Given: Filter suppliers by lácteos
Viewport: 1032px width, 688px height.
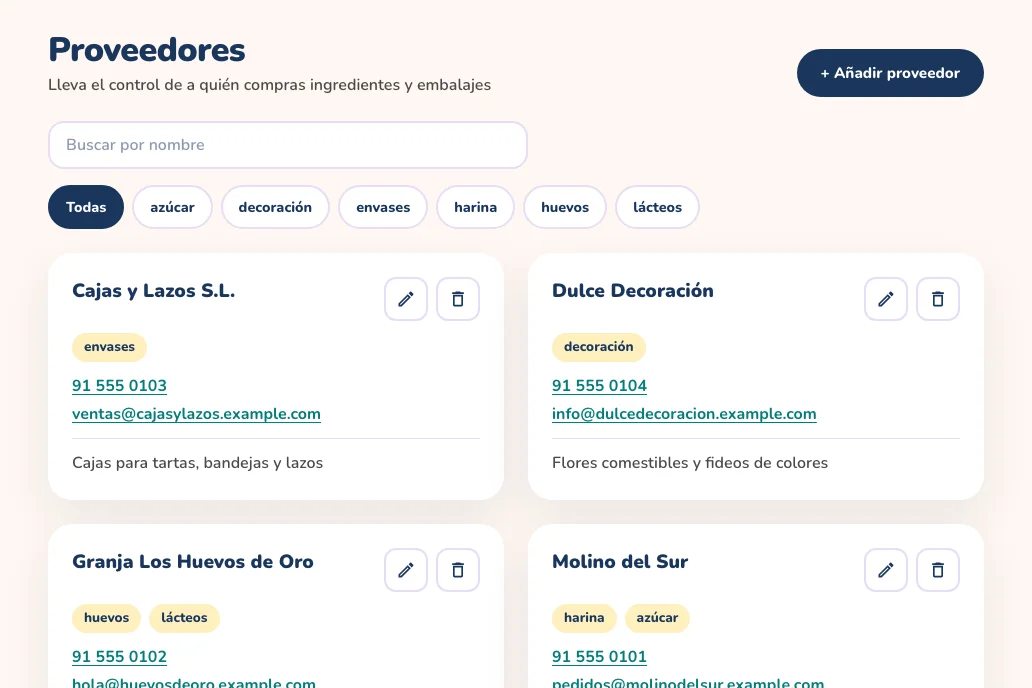Looking at the screenshot, I should click(x=658, y=207).
